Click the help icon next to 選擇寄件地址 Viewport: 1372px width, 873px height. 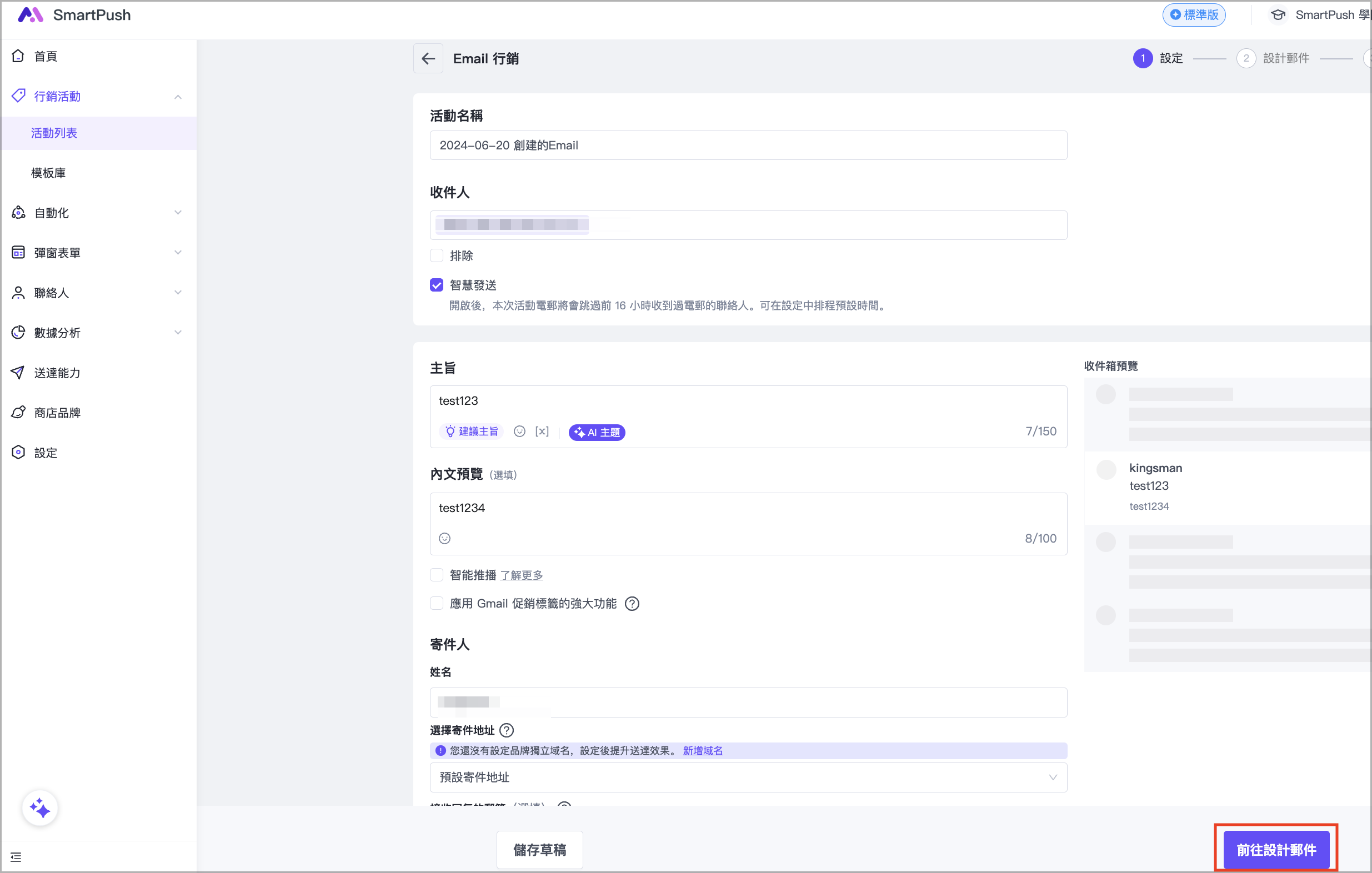(506, 730)
